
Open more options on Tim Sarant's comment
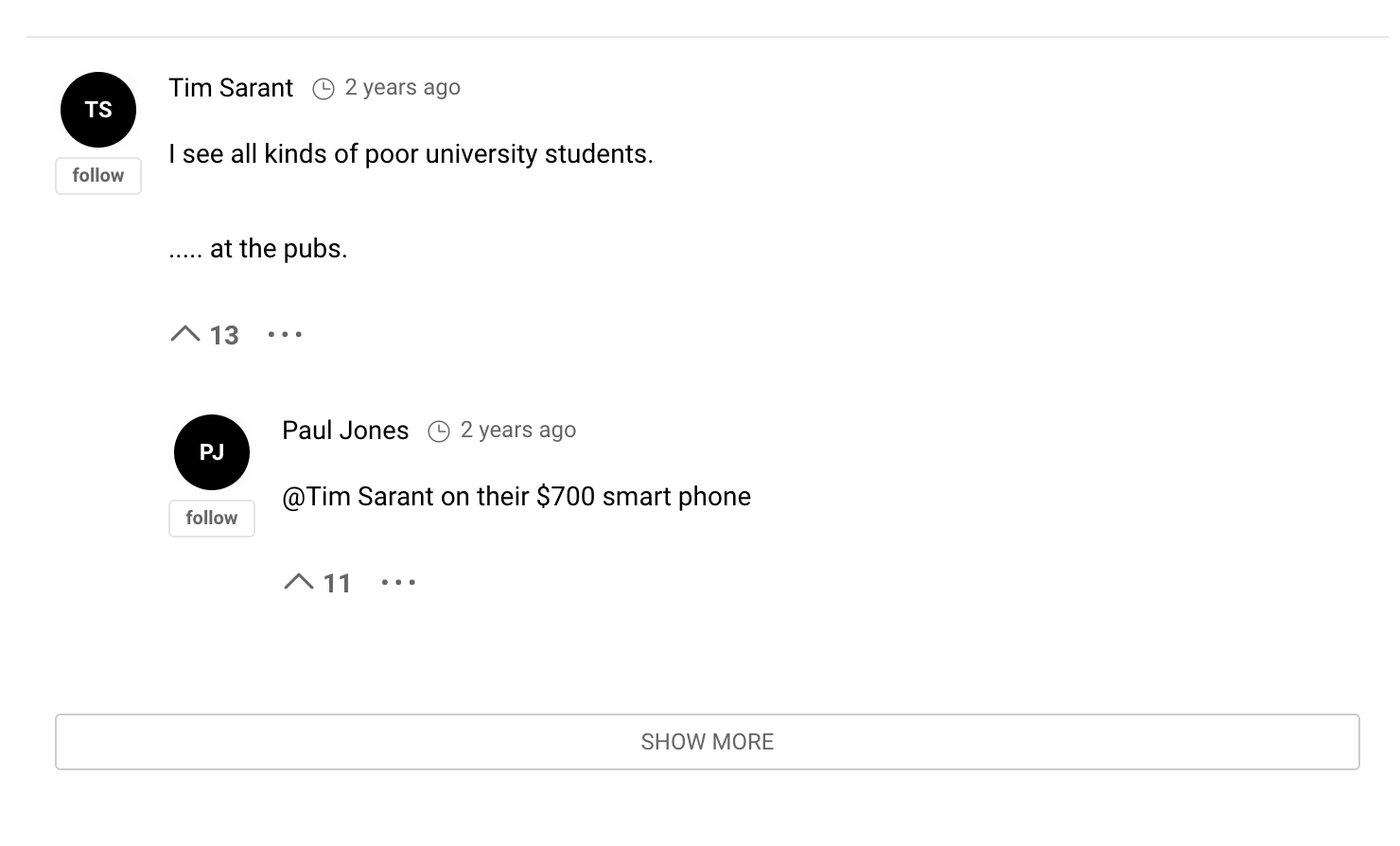point(285,334)
